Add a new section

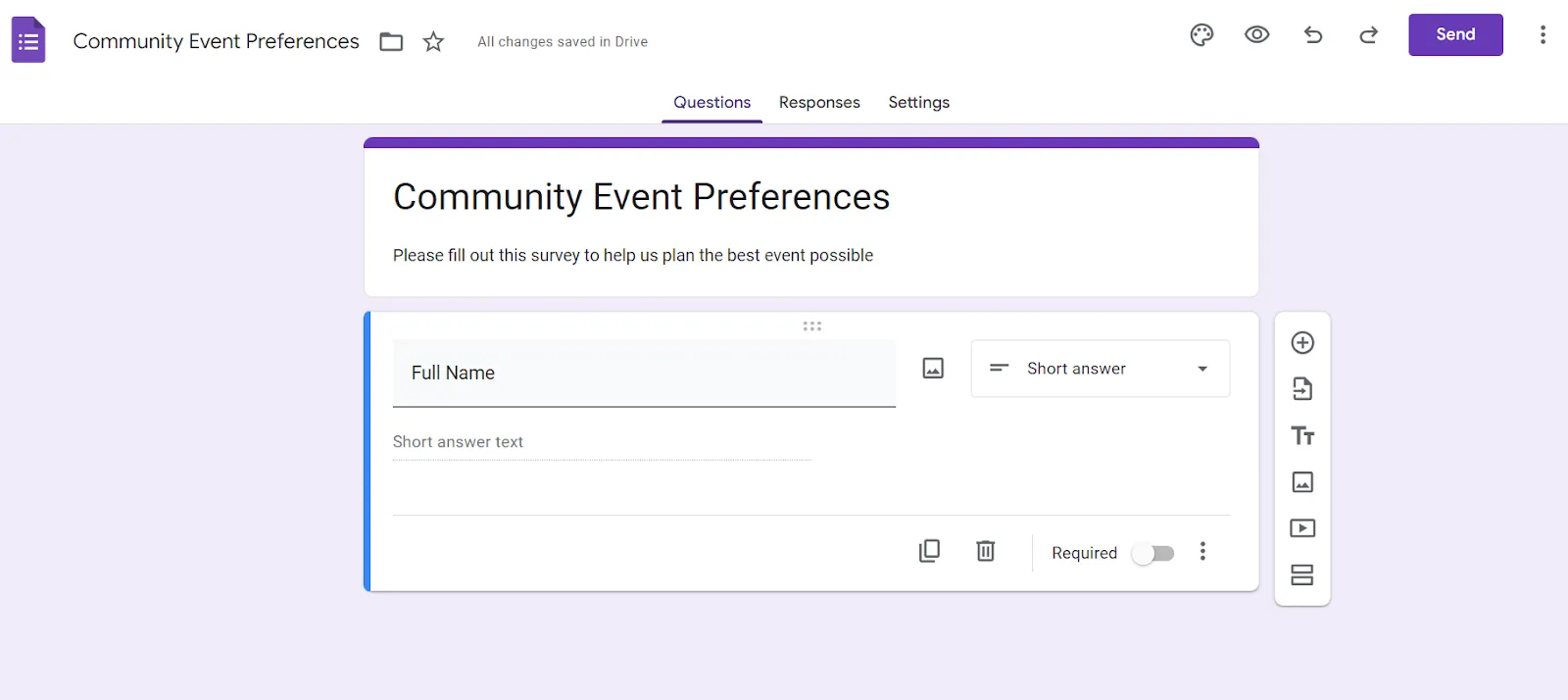[x=1302, y=575]
